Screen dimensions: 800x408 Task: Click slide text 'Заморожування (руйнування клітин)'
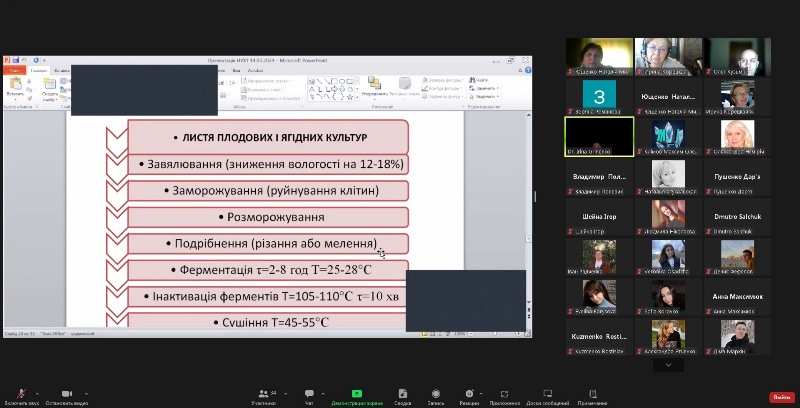point(276,191)
